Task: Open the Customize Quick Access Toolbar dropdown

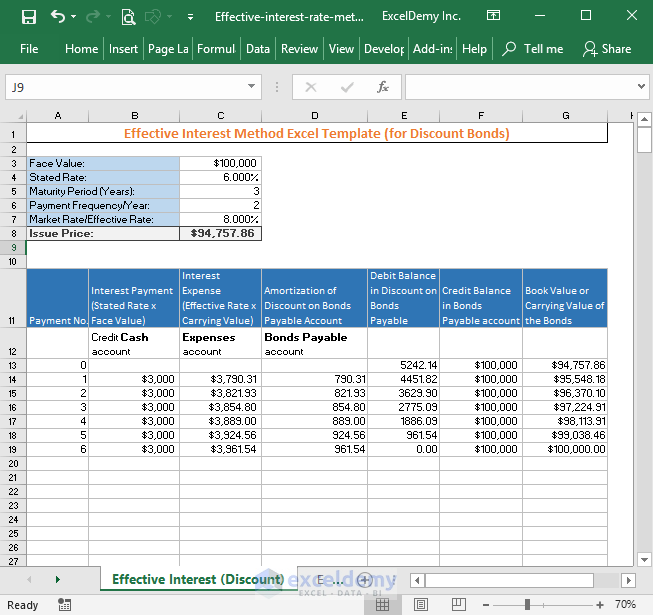Action: (191, 17)
